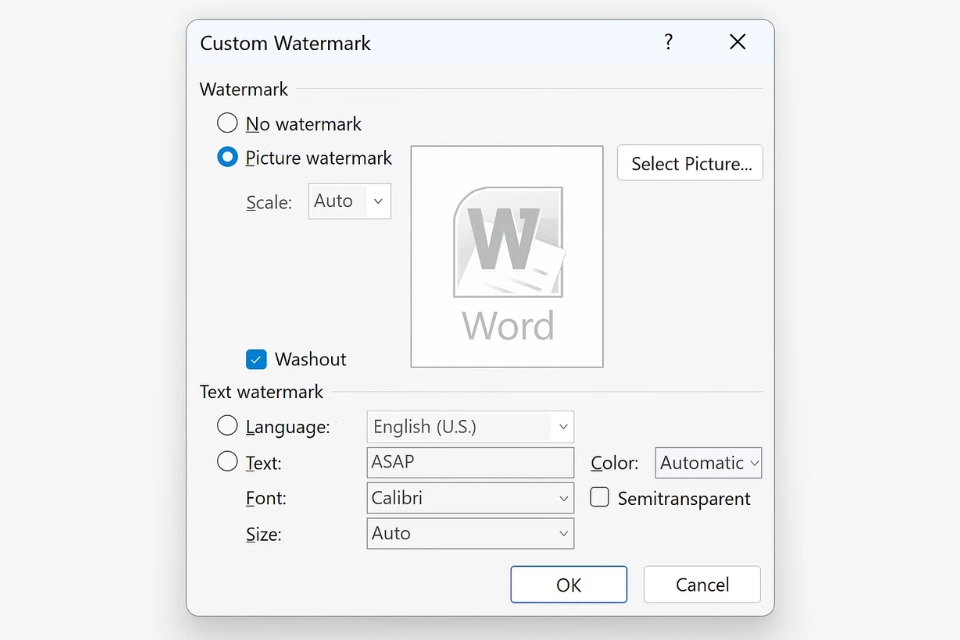The width and height of the screenshot is (960, 640).
Task: Close the Custom Watermark dialog
Action: pos(737,42)
